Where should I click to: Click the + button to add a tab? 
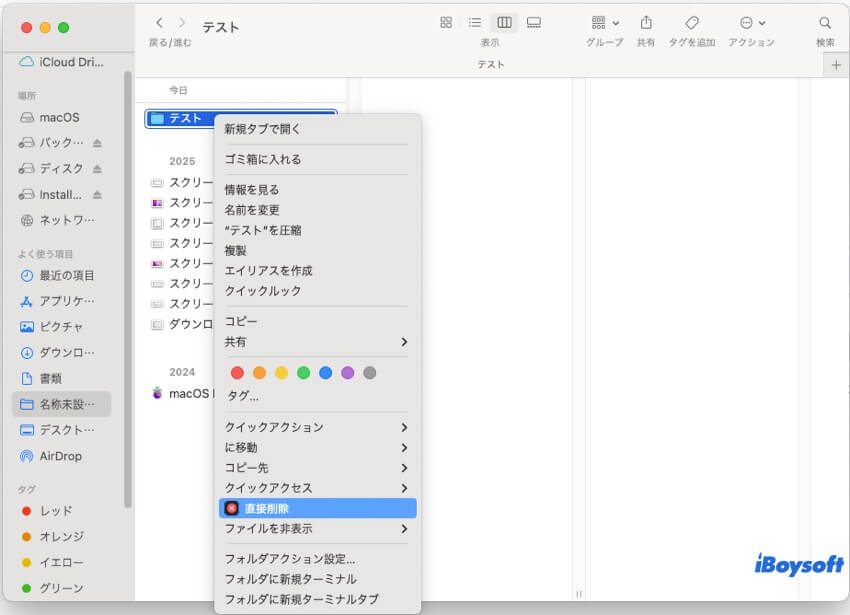(835, 65)
